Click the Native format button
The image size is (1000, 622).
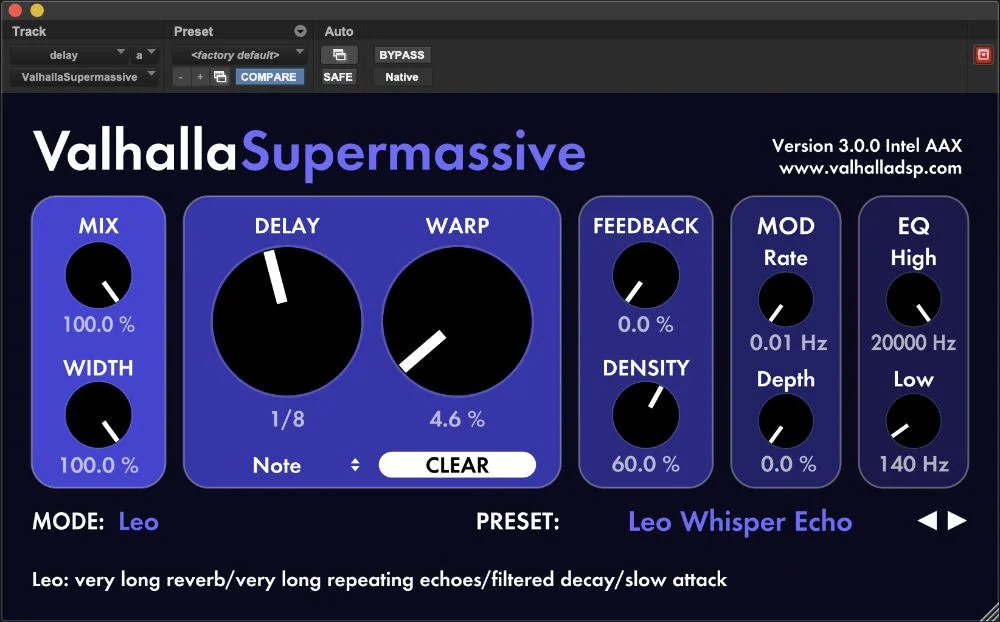(402, 77)
